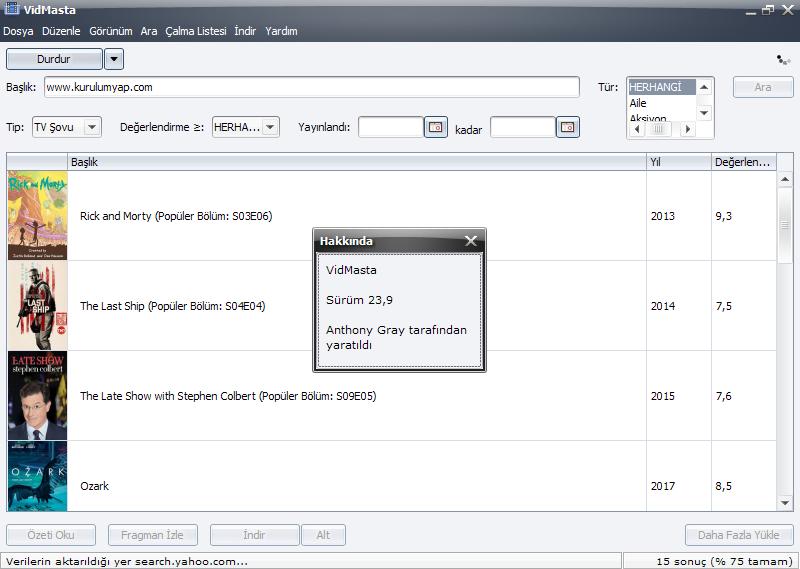The height and width of the screenshot is (569, 800).
Task: Select Aksiyon in the Tür list
Action: [x=662, y=117]
